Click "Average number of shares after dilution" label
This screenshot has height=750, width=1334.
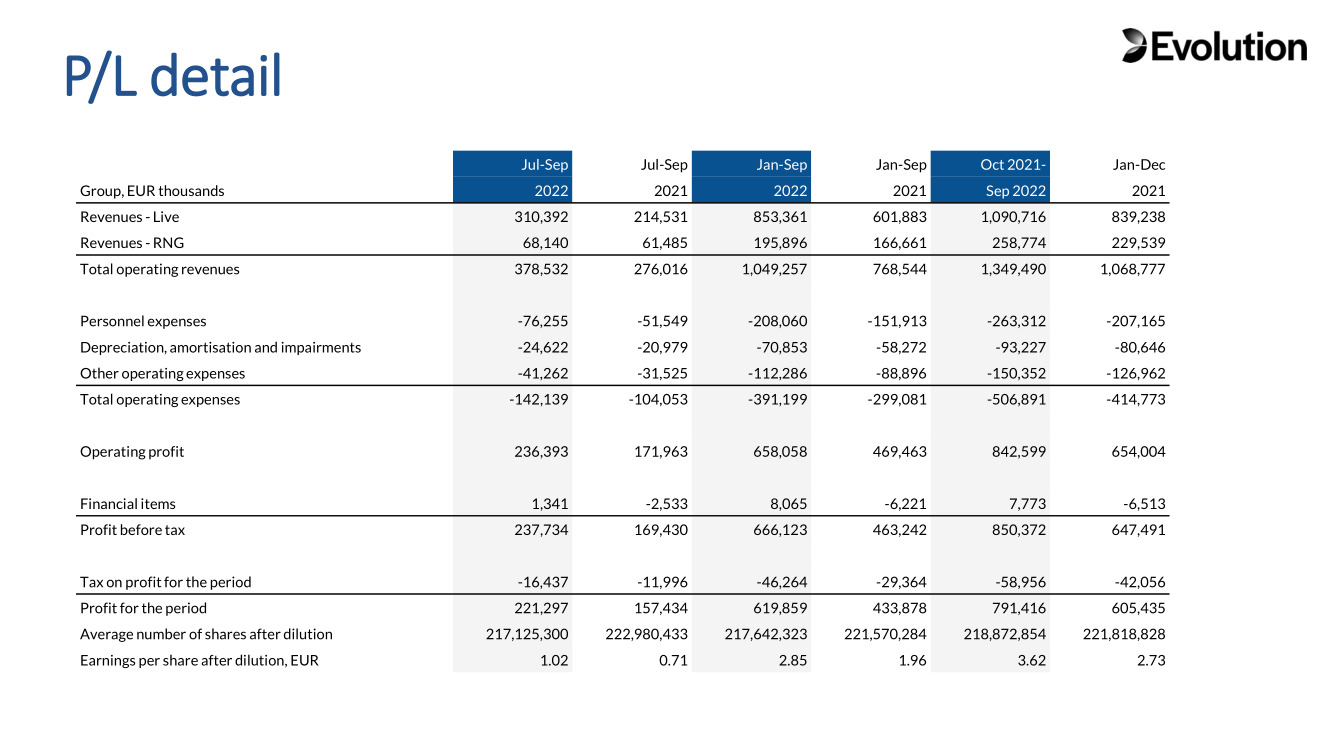(206, 634)
